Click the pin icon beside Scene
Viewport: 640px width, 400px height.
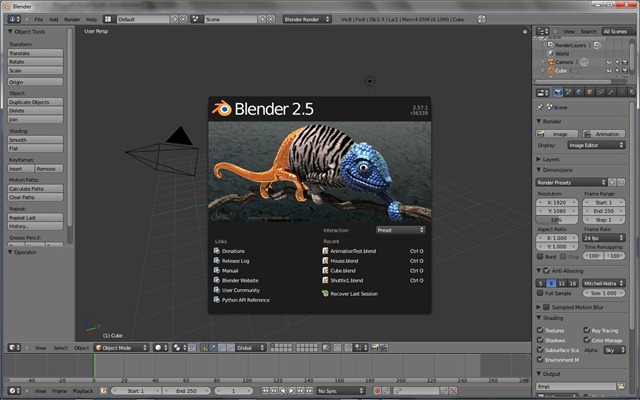[540, 107]
